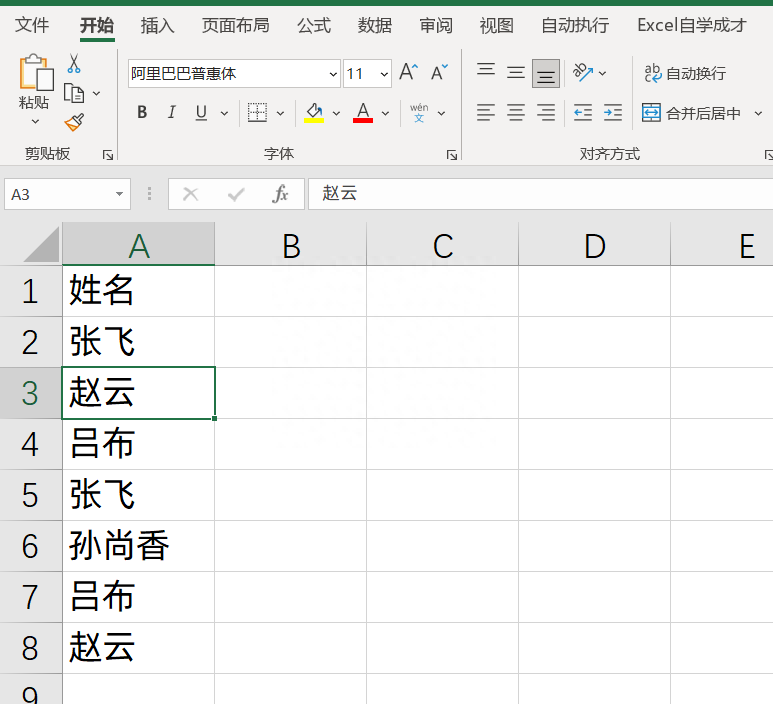Select cell with 孙尚香
This screenshot has height=704, width=773.
click(139, 546)
